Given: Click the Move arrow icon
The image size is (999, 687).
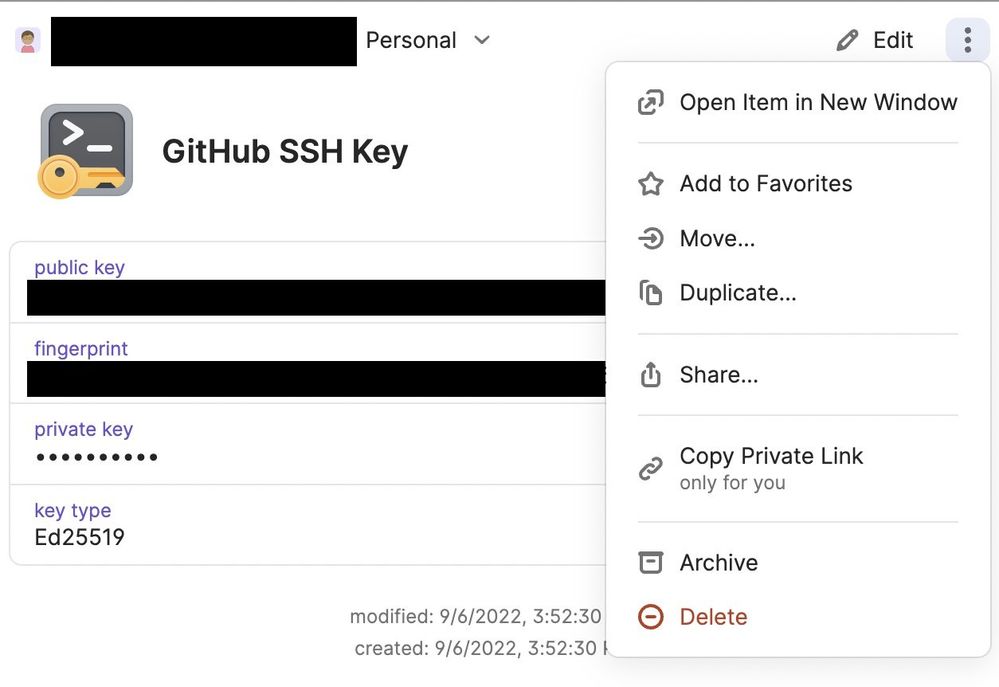Looking at the screenshot, I should (651, 239).
